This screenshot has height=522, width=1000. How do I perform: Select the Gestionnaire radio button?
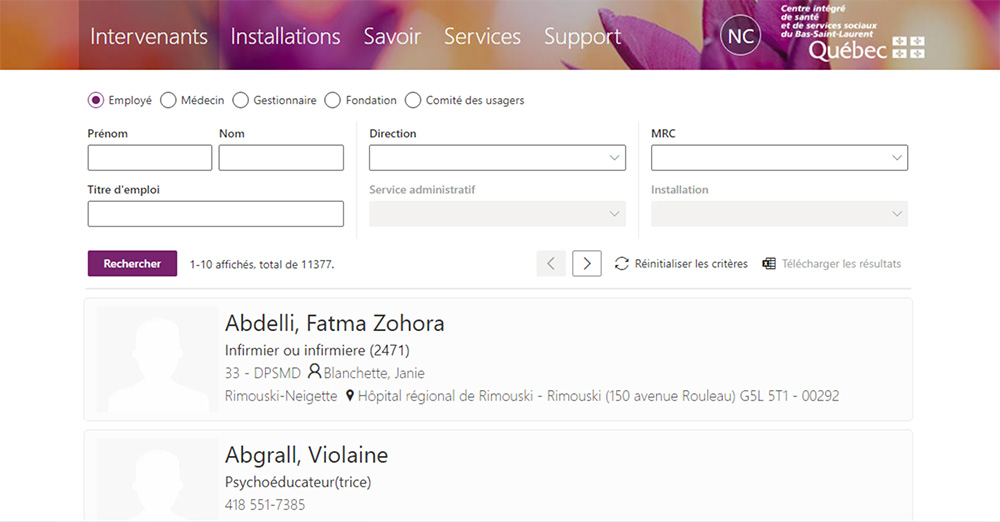pos(240,100)
